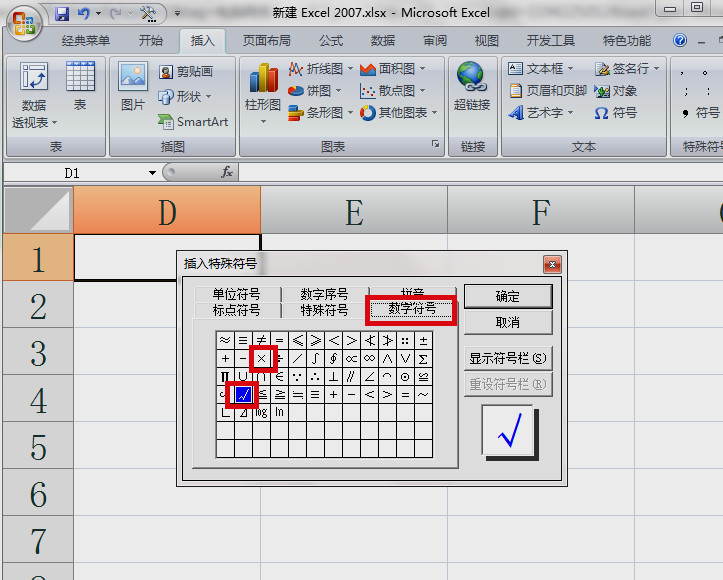This screenshot has height=580, width=723.
Task: Open the Name Box dropdown arrow
Action: tap(152, 173)
